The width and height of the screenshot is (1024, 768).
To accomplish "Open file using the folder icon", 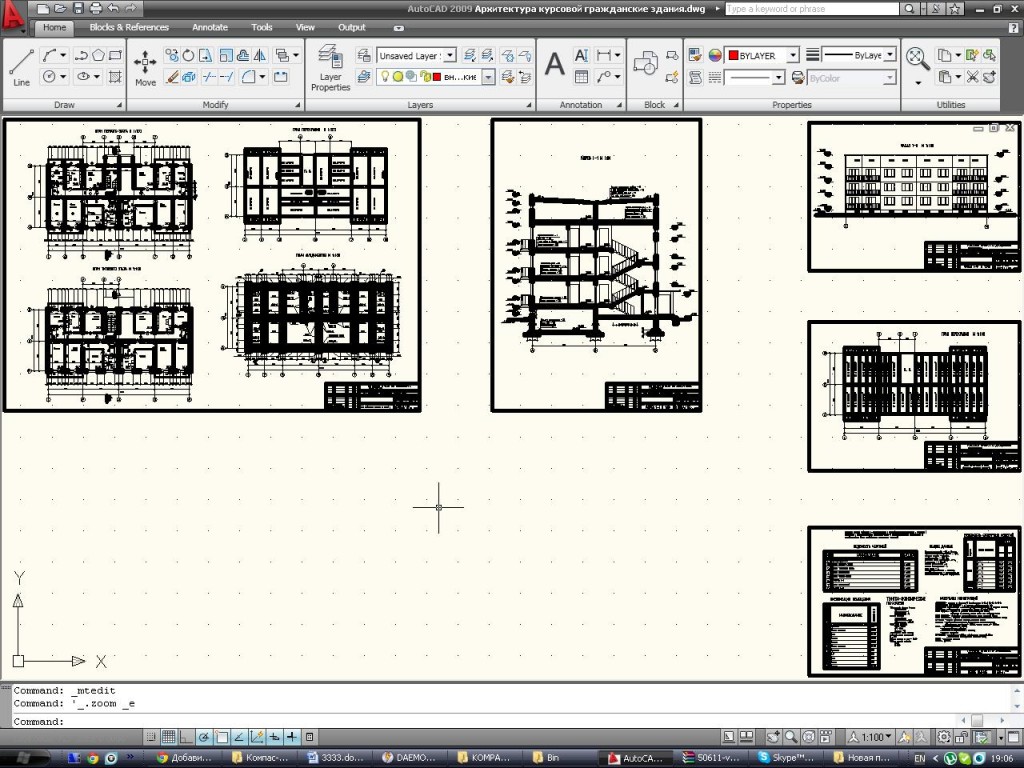I will 60,8.
